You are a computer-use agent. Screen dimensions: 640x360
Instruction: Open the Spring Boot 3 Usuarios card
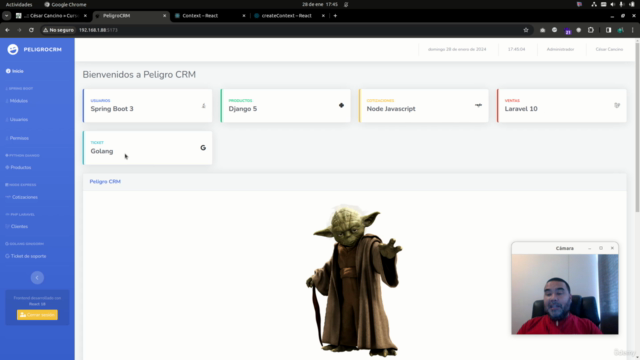click(x=147, y=106)
